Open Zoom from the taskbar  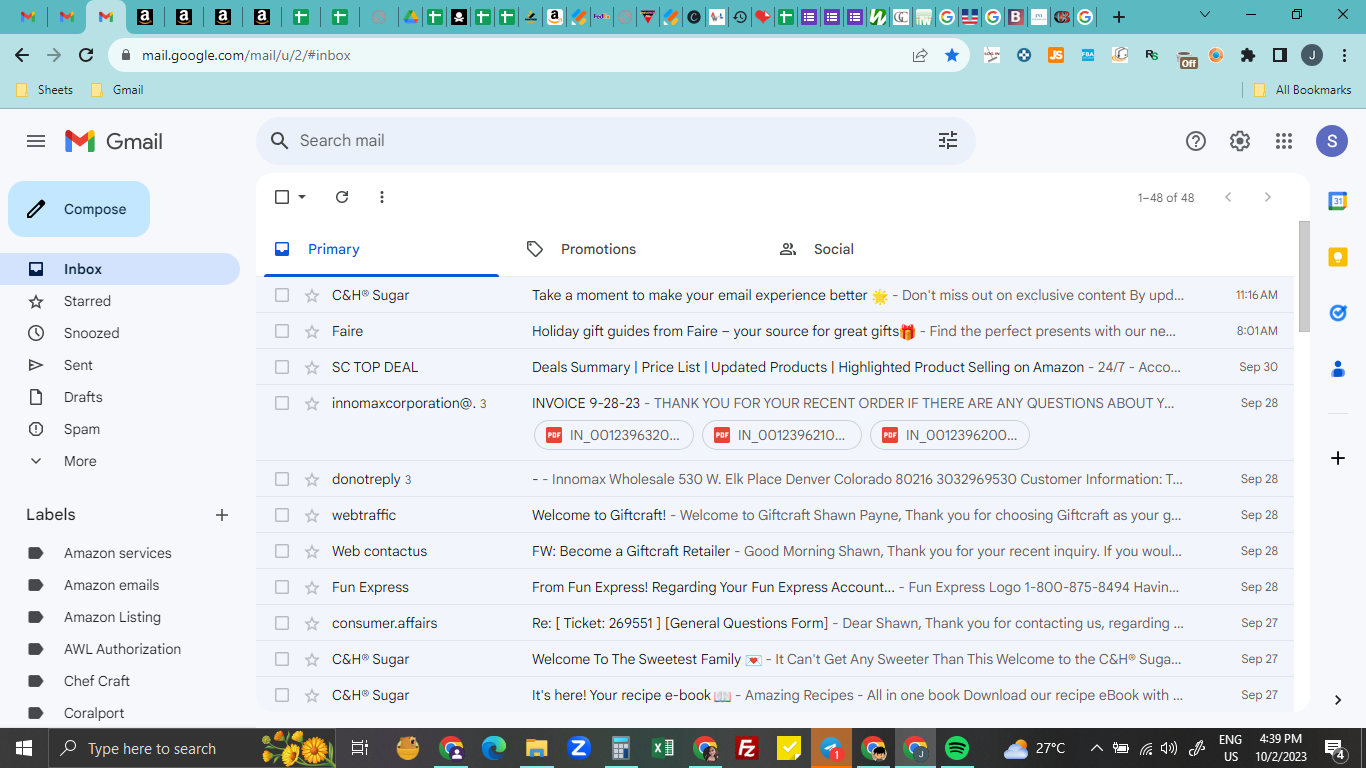(x=579, y=748)
